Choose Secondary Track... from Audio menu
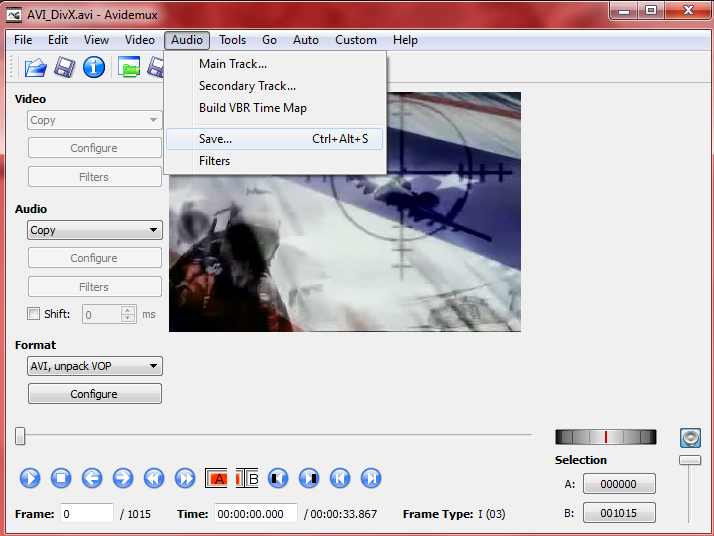This screenshot has height=536, width=714. 275,86
